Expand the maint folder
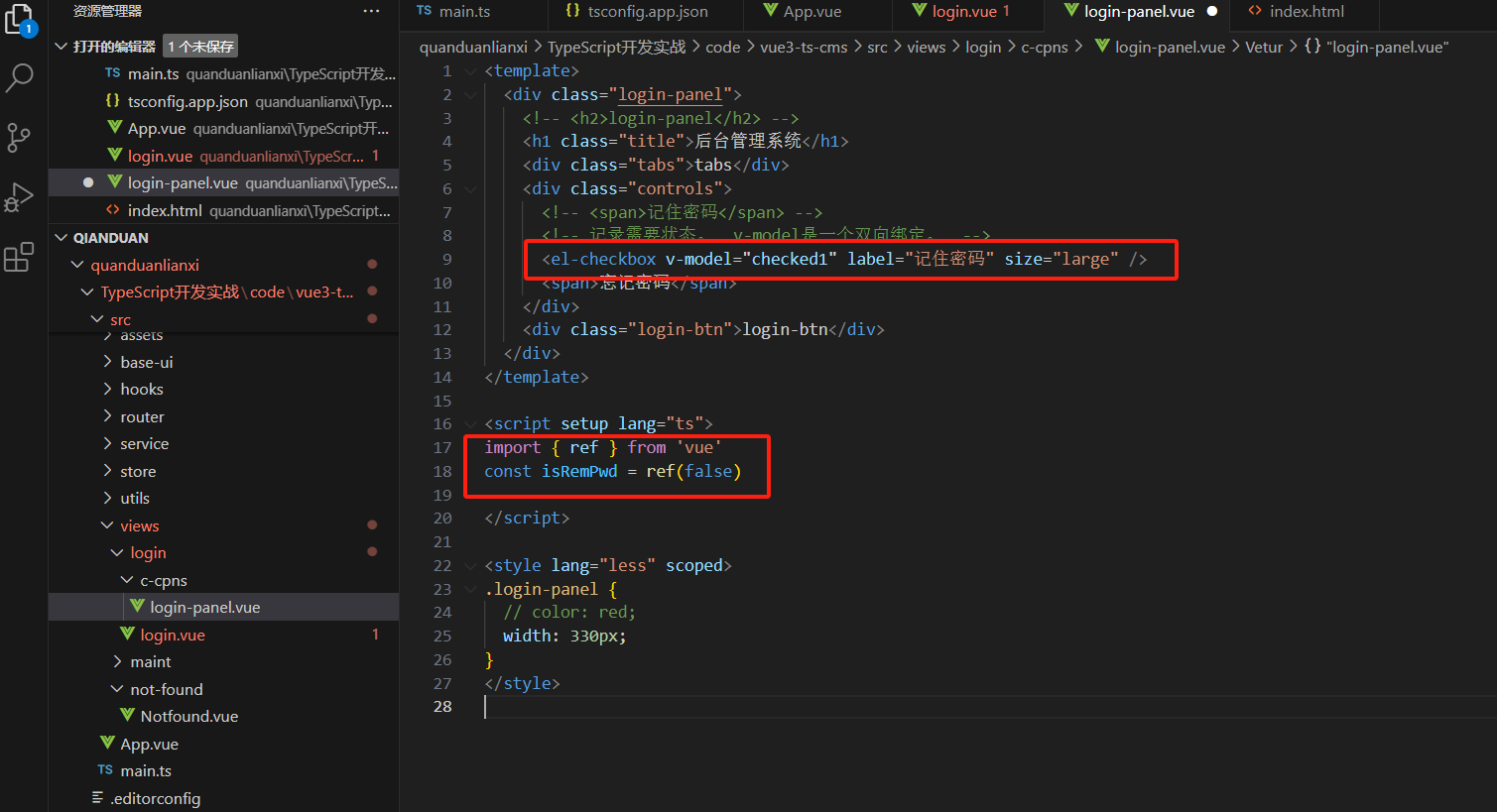 pos(117,662)
